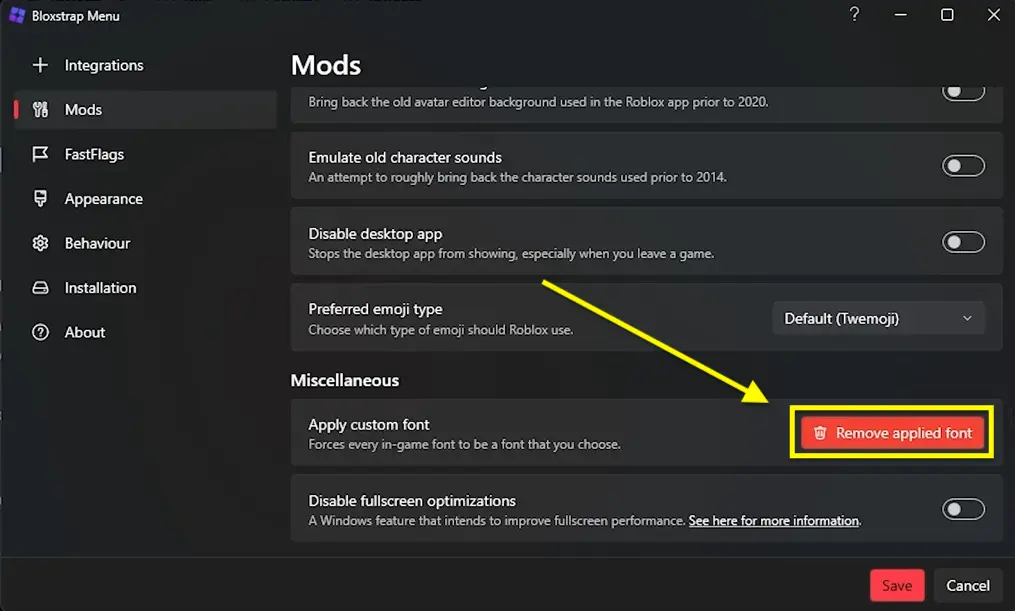
Task: Open the Installation page
Action: (x=100, y=288)
